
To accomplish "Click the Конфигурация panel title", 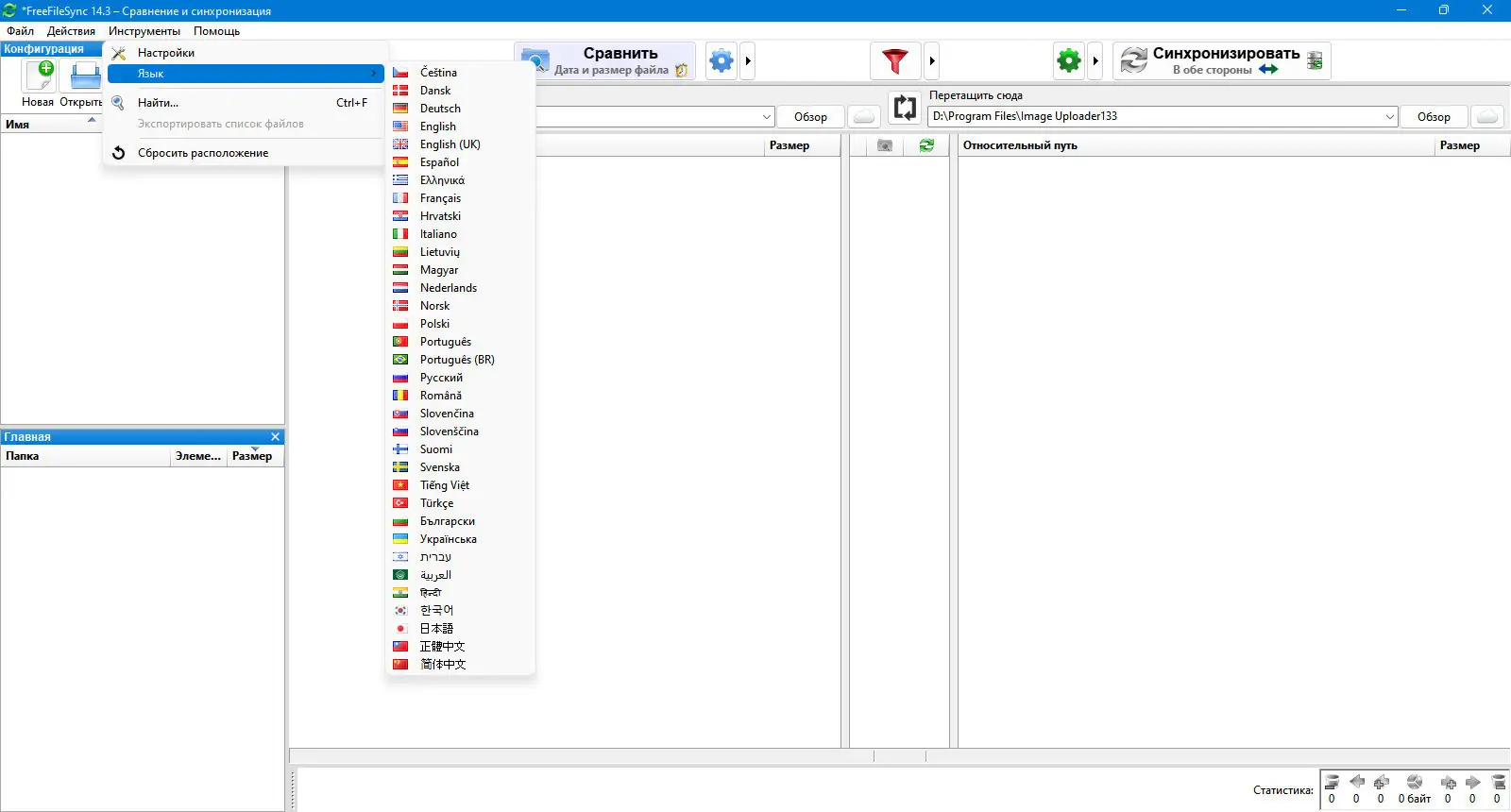I will click(43, 49).
